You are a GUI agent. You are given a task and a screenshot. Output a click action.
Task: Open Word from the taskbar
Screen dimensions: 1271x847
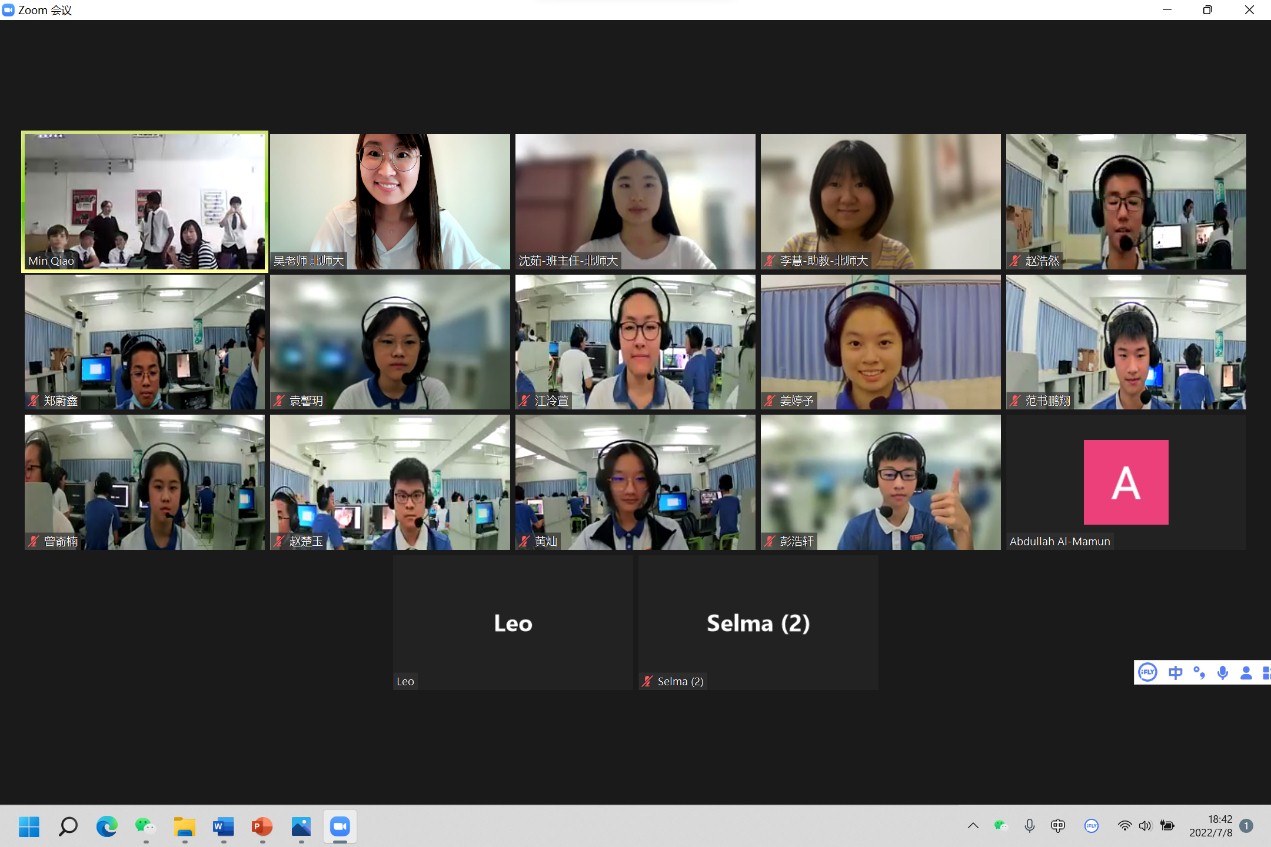coord(223,826)
